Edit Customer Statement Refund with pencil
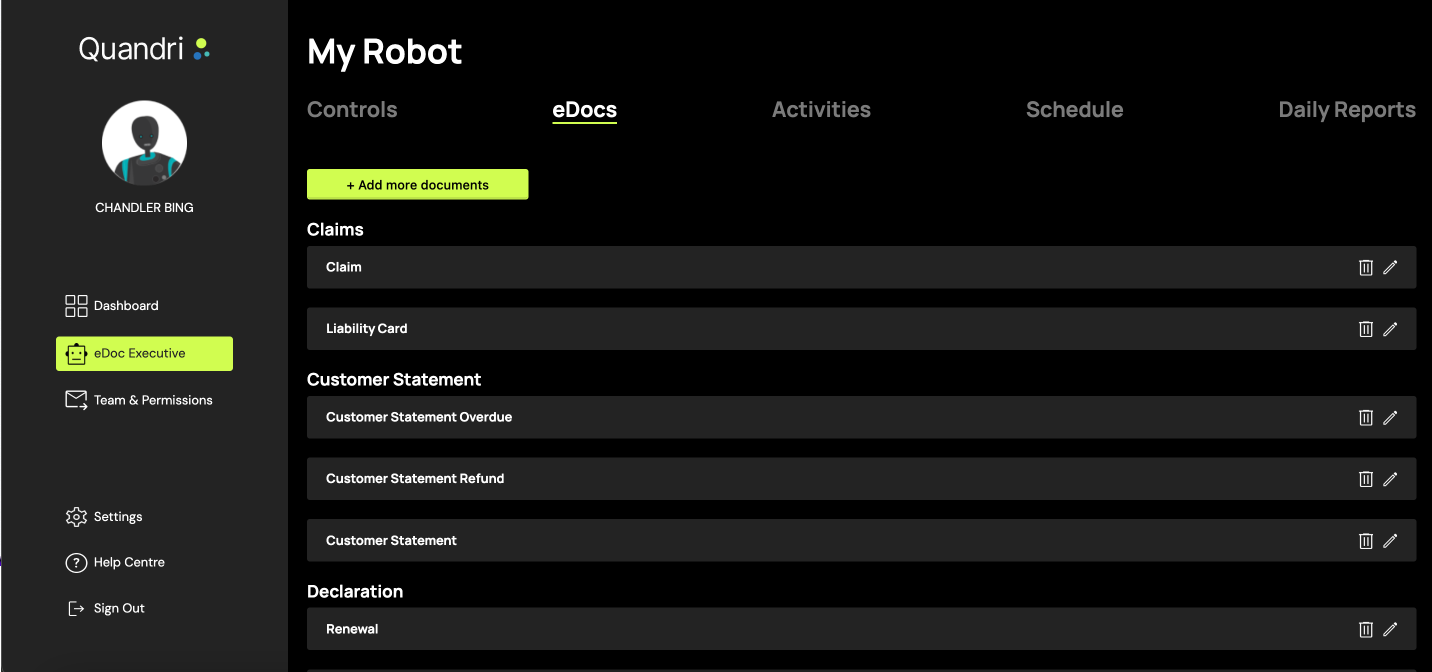 1390,479
